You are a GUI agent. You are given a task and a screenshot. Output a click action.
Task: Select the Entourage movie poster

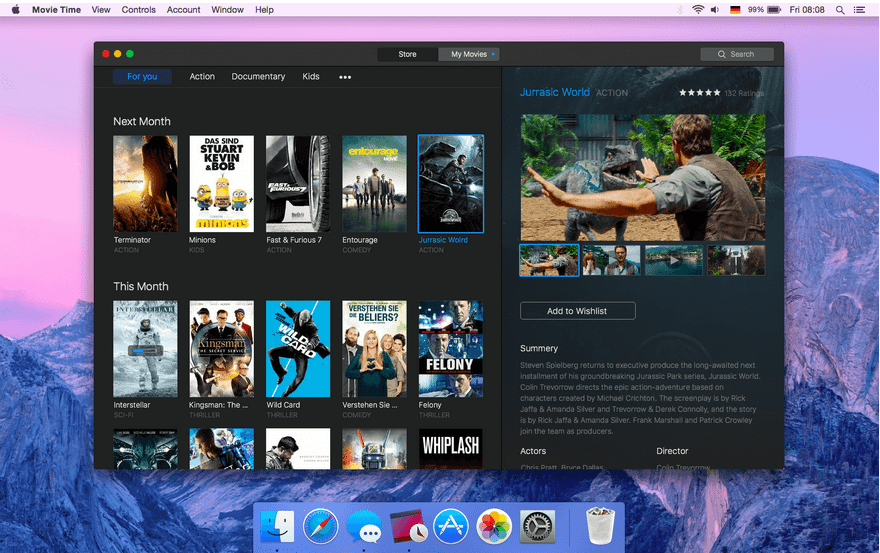[374, 184]
